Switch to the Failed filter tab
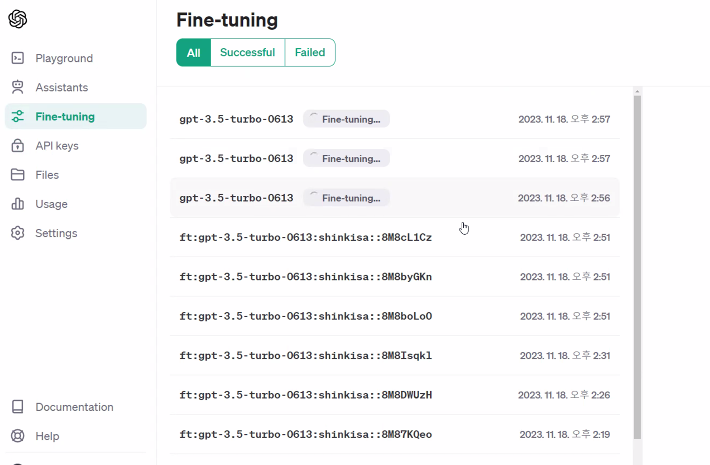The width and height of the screenshot is (710, 465). pyautogui.click(x=310, y=53)
